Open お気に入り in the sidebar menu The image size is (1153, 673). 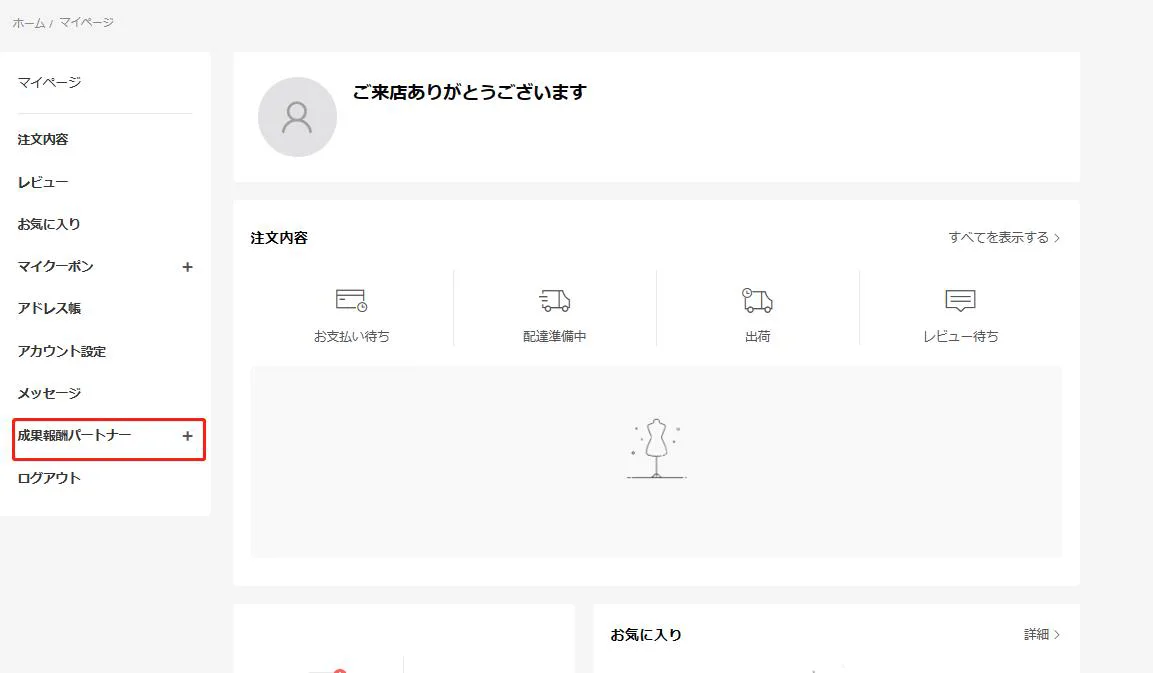click(x=49, y=225)
